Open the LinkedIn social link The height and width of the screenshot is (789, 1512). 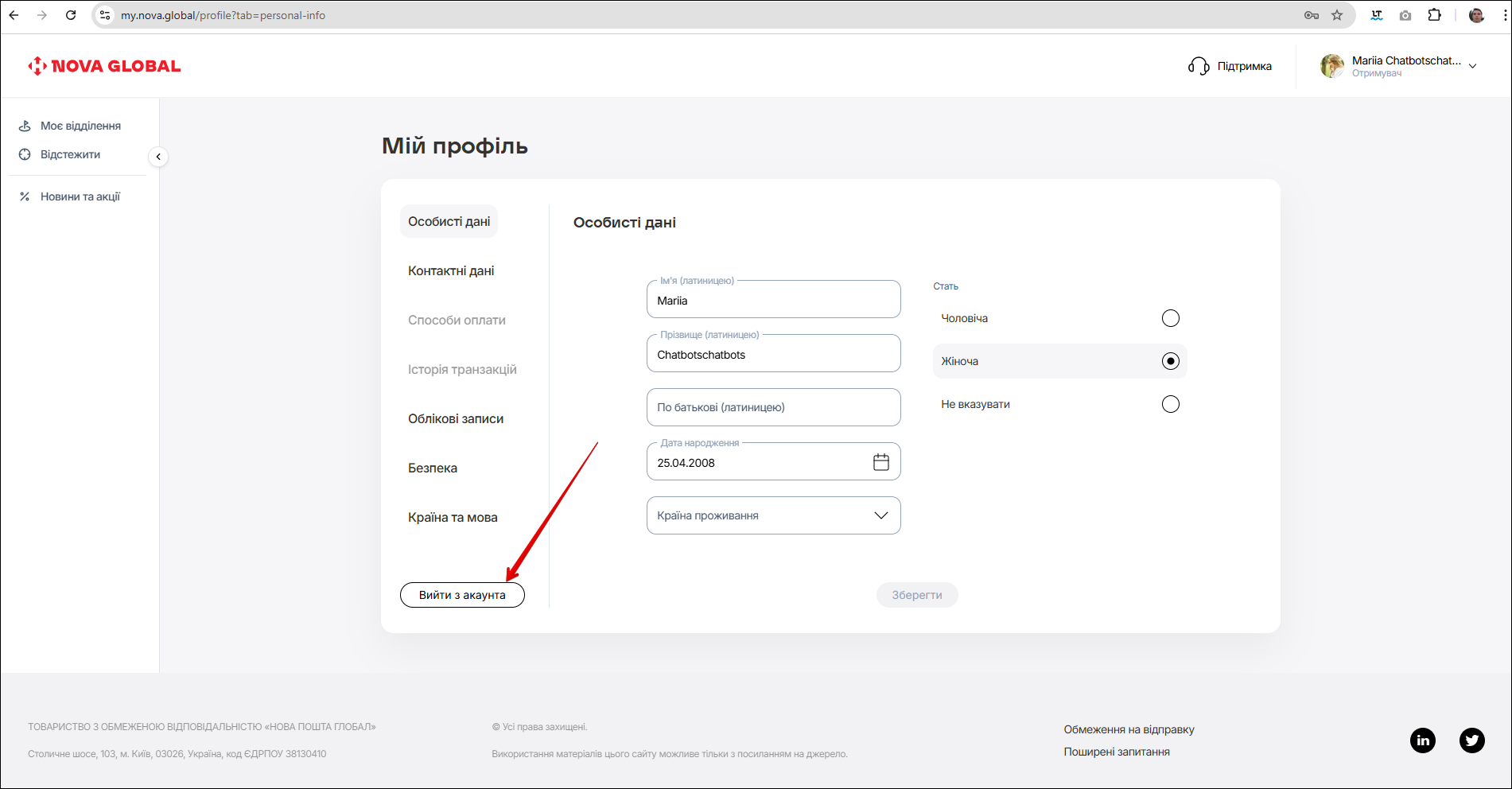(1422, 740)
